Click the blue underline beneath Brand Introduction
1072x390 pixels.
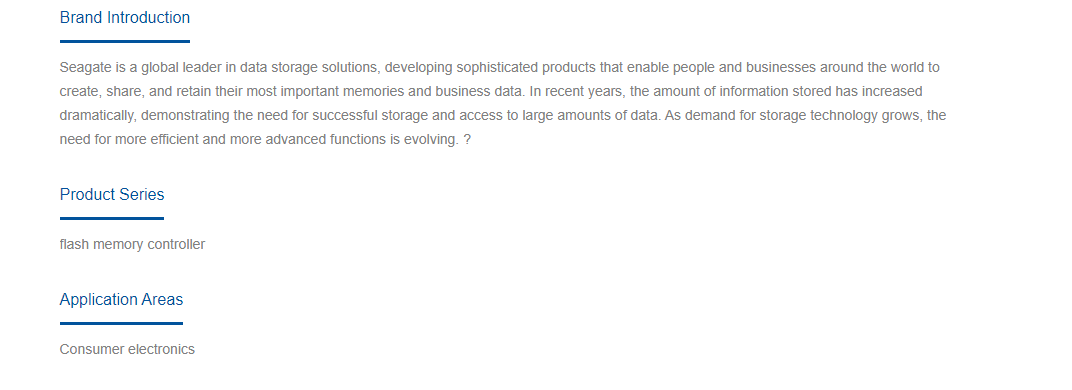[124, 42]
